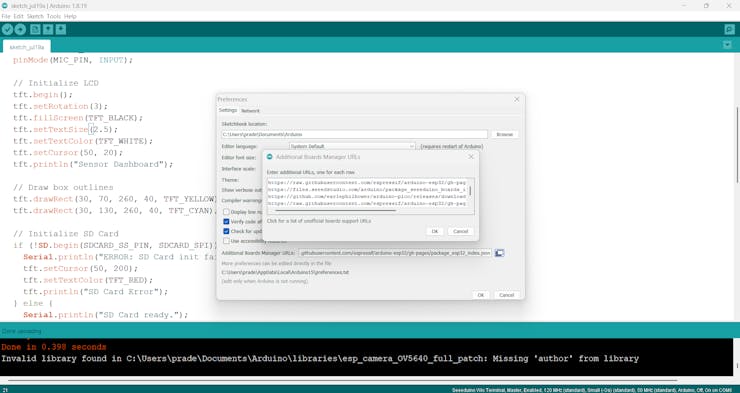Viewport: 740px width, 393px height.
Task: Uncheck the Check for updates checkbox
Action: tap(226, 231)
